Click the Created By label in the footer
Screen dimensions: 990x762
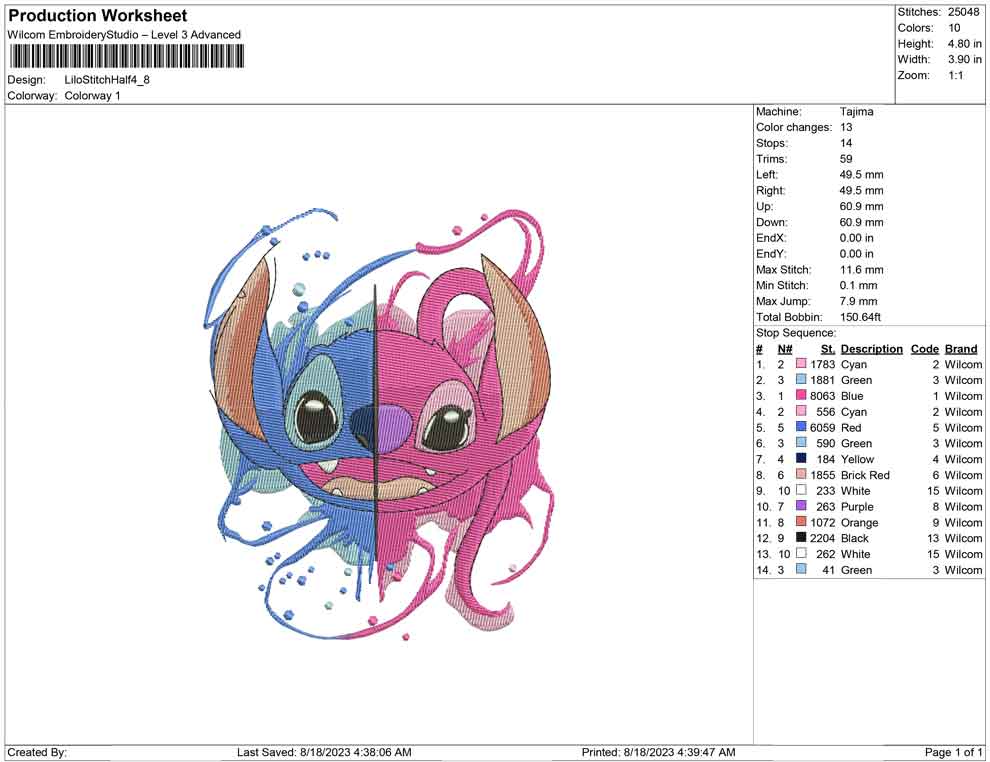37,752
